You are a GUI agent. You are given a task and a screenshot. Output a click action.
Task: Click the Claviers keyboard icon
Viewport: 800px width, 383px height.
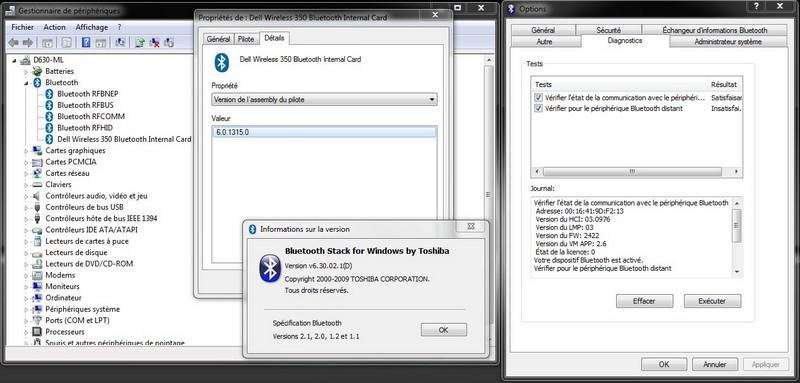pyautogui.click(x=37, y=185)
